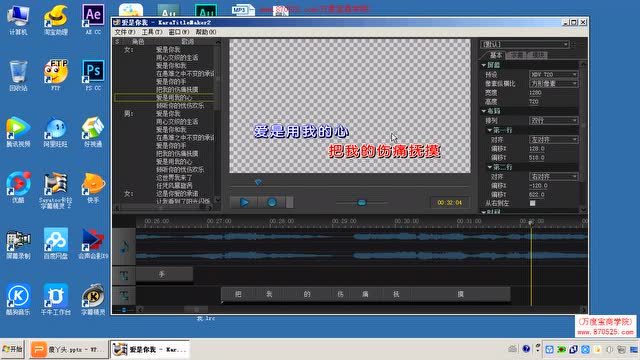The image size is (640, 360).
Task: Click the narrow gray button right of record
Action: coord(290,202)
